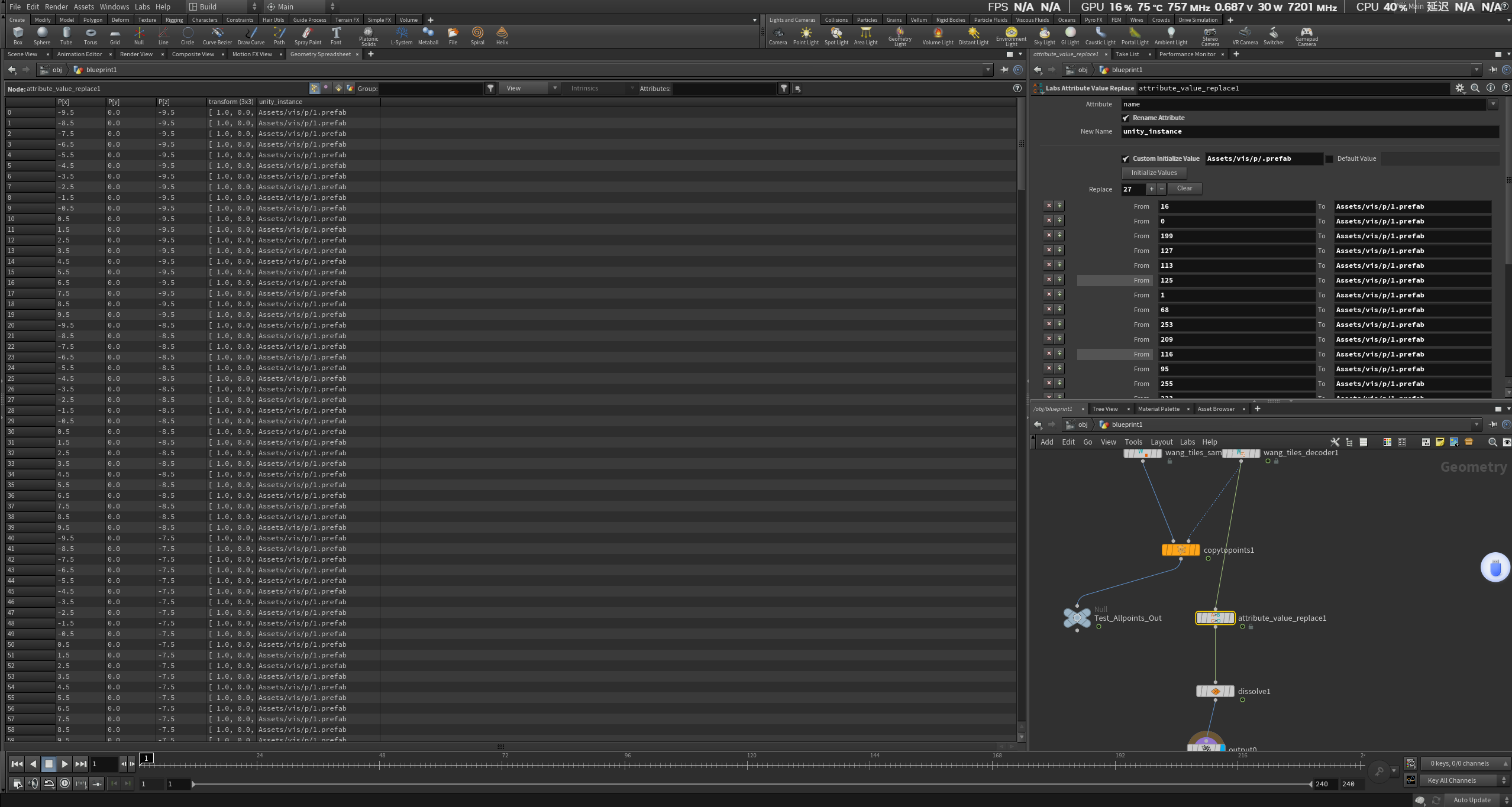Screen dimensions: 1512x807
Task: Click the playback range slider bar
Action: [x=751, y=784]
